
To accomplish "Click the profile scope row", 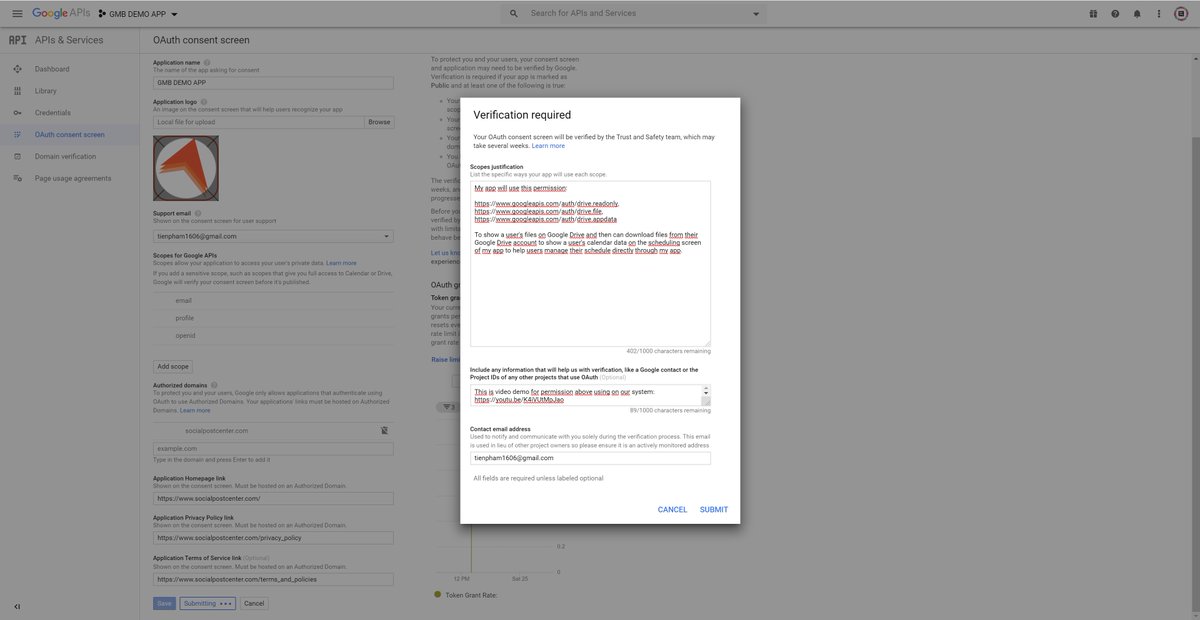I will point(273,318).
